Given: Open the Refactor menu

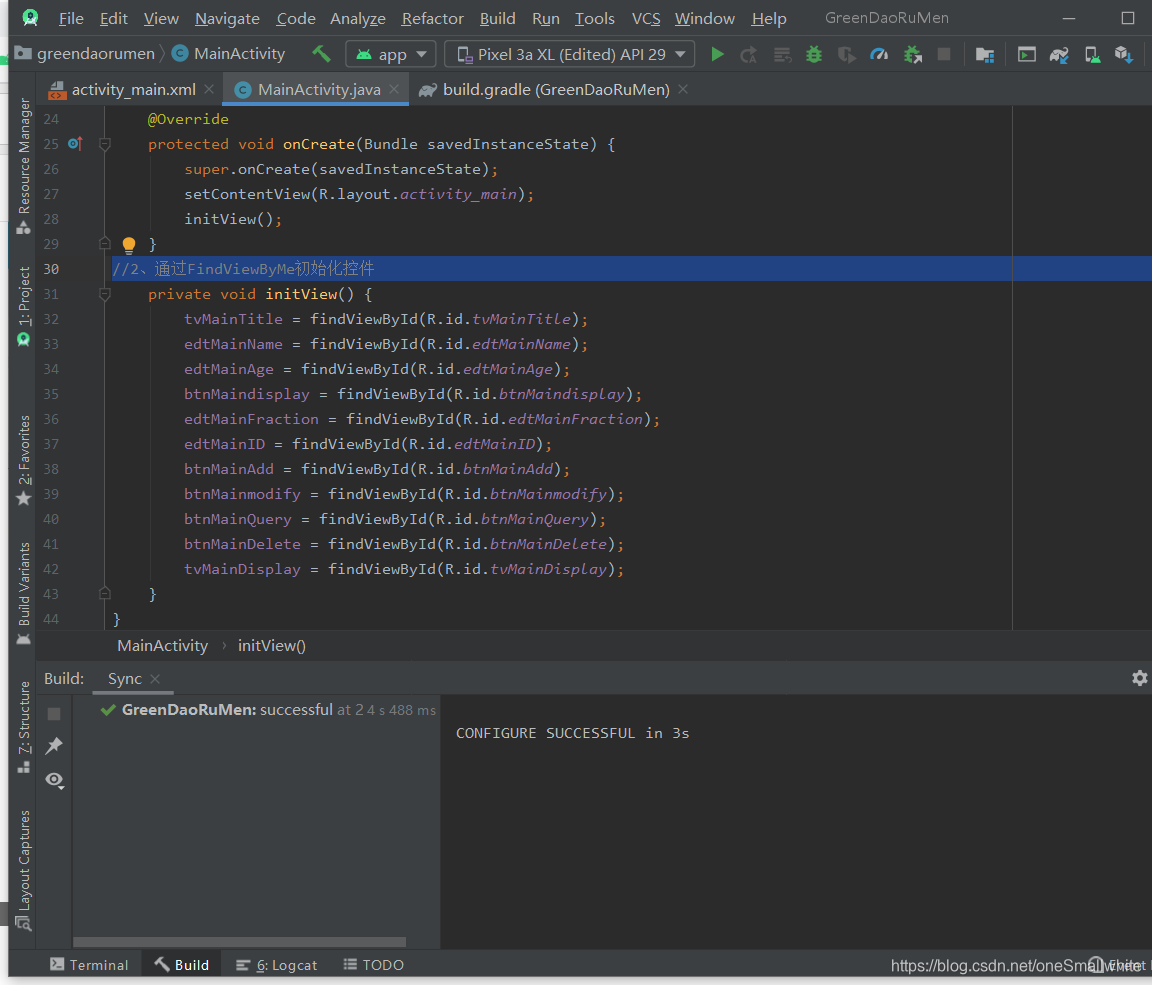Looking at the screenshot, I should tap(432, 18).
